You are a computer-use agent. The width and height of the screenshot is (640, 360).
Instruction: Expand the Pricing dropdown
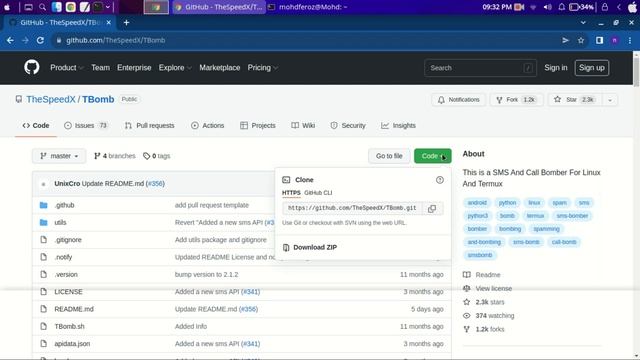click(x=262, y=68)
